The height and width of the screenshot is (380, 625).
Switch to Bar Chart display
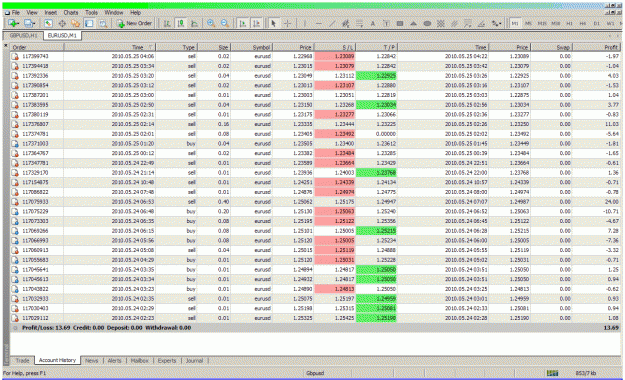pyautogui.click(x=167, y=24)
